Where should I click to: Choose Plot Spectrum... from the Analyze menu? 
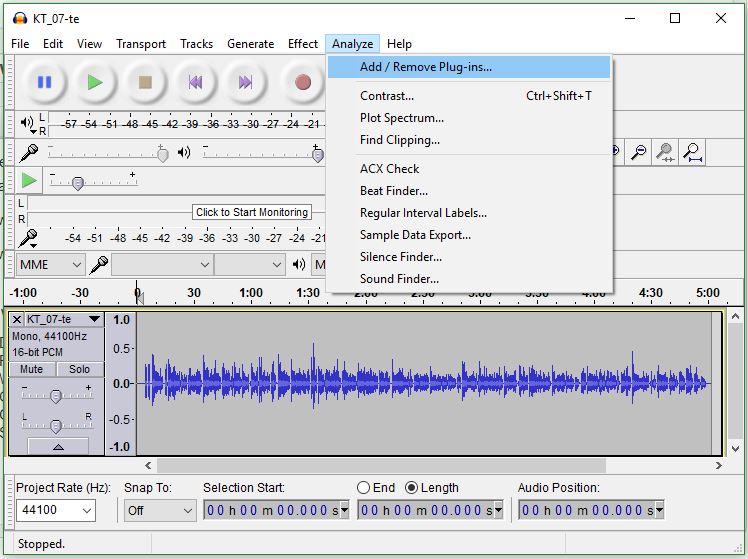coord(469,118)
